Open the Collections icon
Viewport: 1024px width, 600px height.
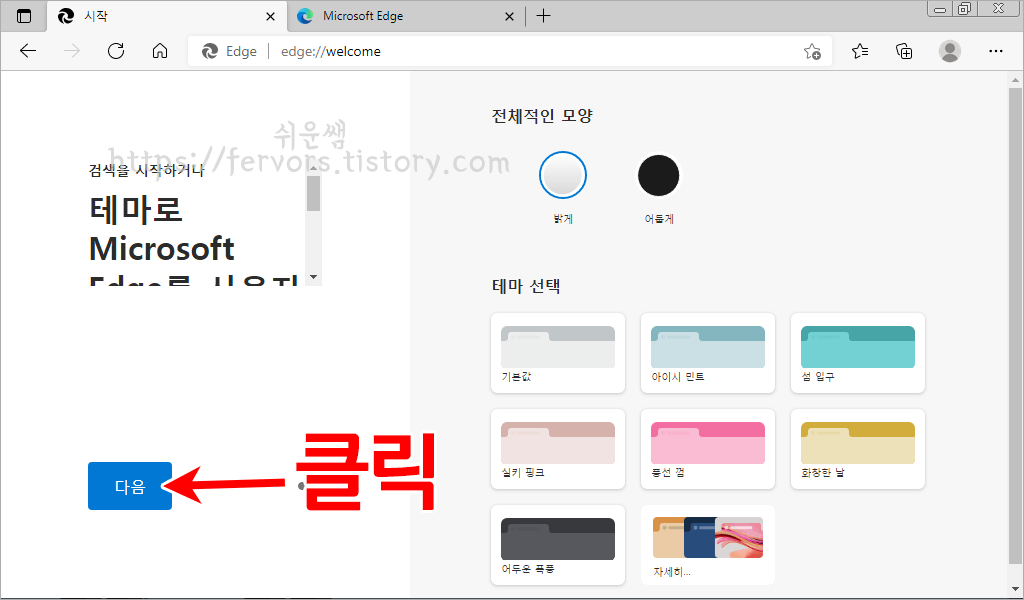point(904,51)
